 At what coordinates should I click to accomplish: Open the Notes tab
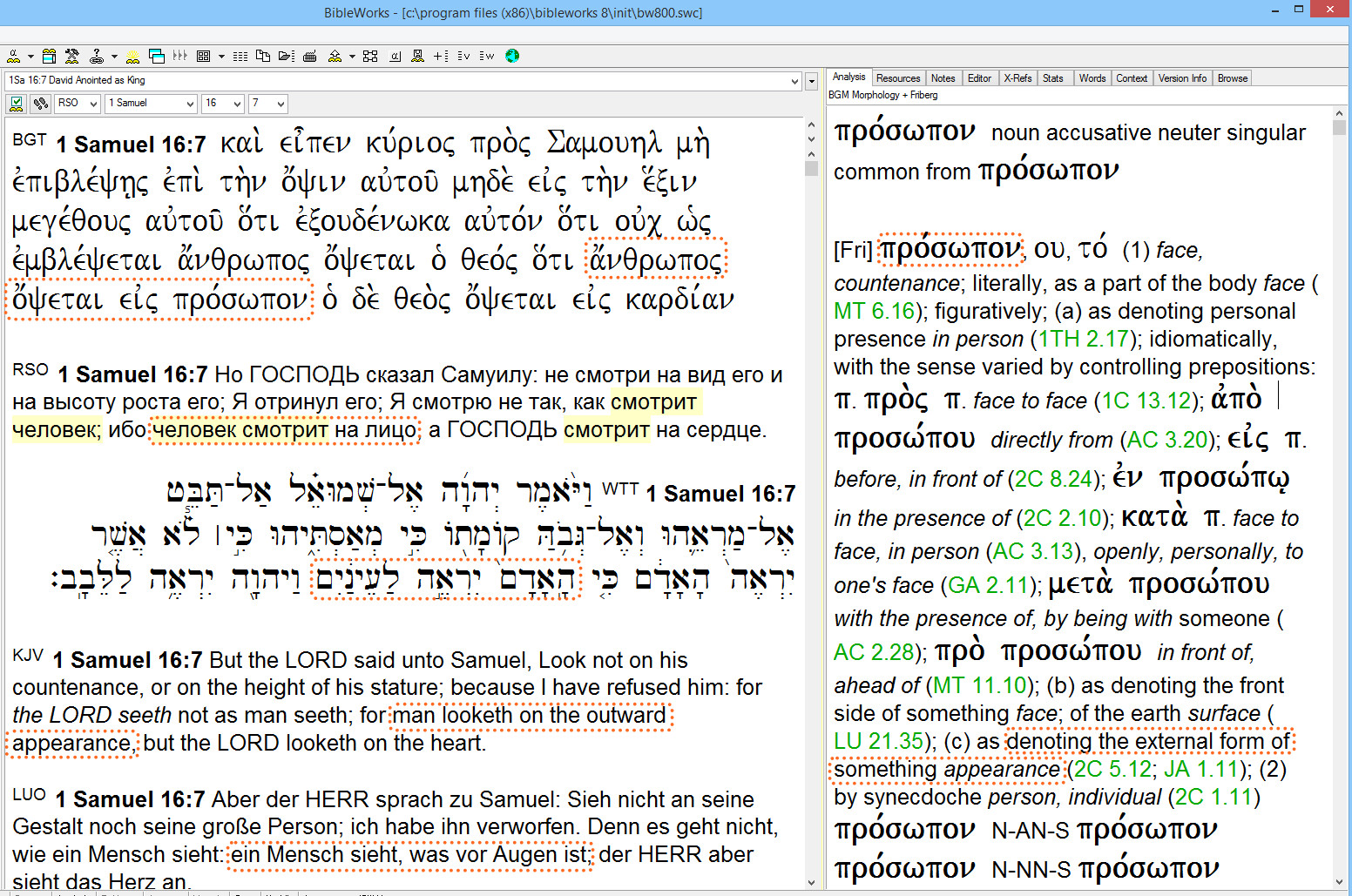coord(943,78)
